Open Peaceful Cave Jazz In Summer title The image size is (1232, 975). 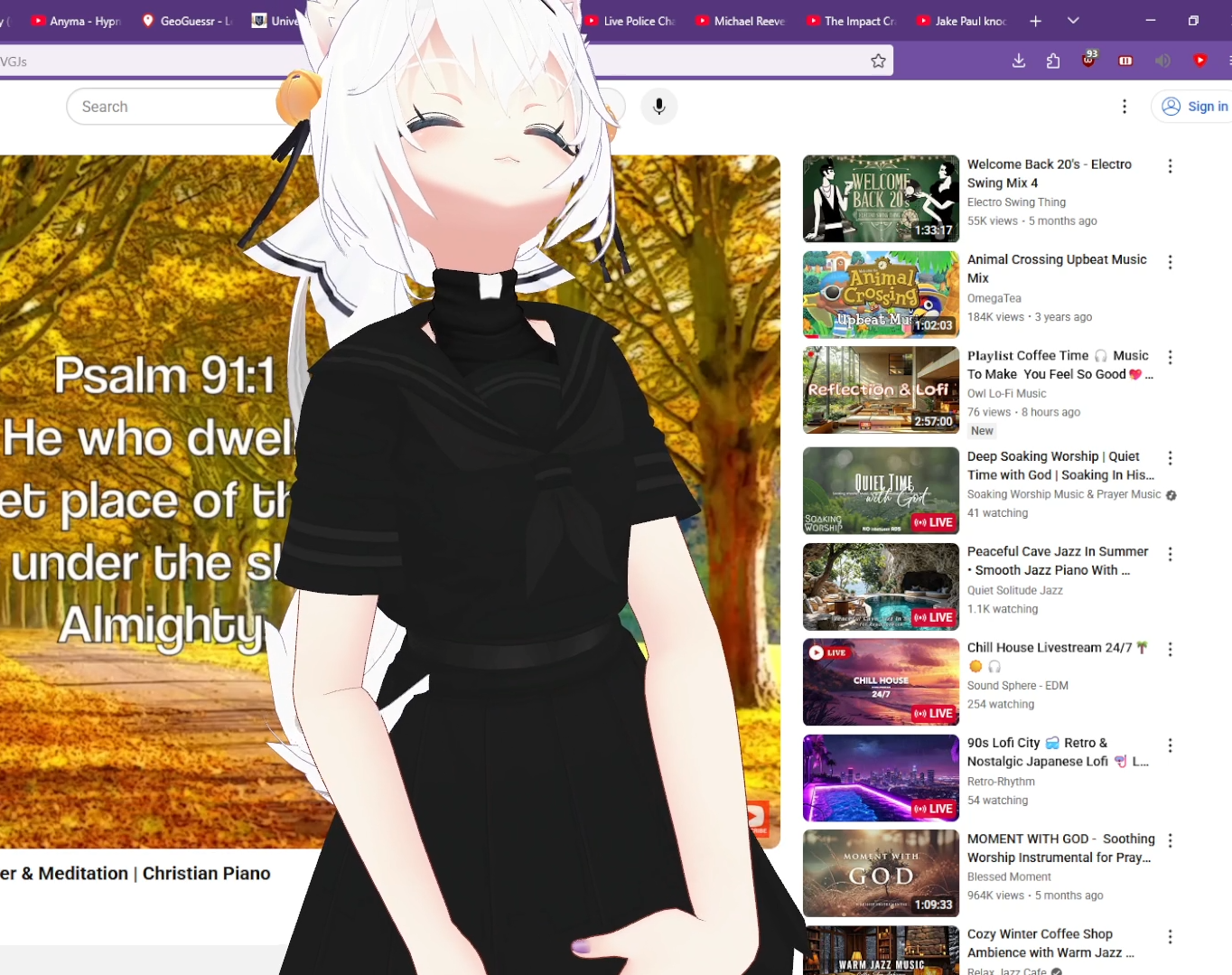[x=1058, y=561]
